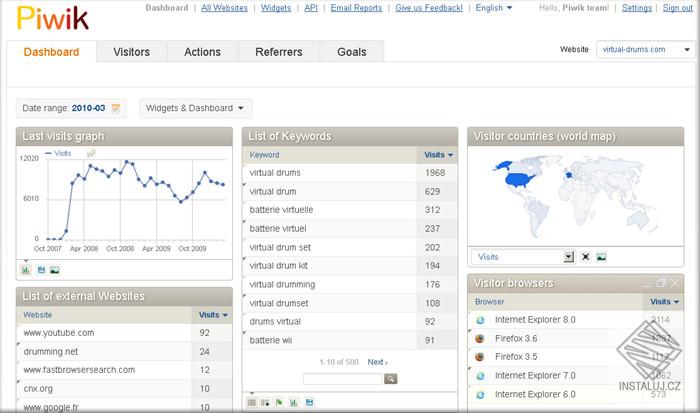Click the save icon under the Keywords table
700x413 pixels.
309,402
